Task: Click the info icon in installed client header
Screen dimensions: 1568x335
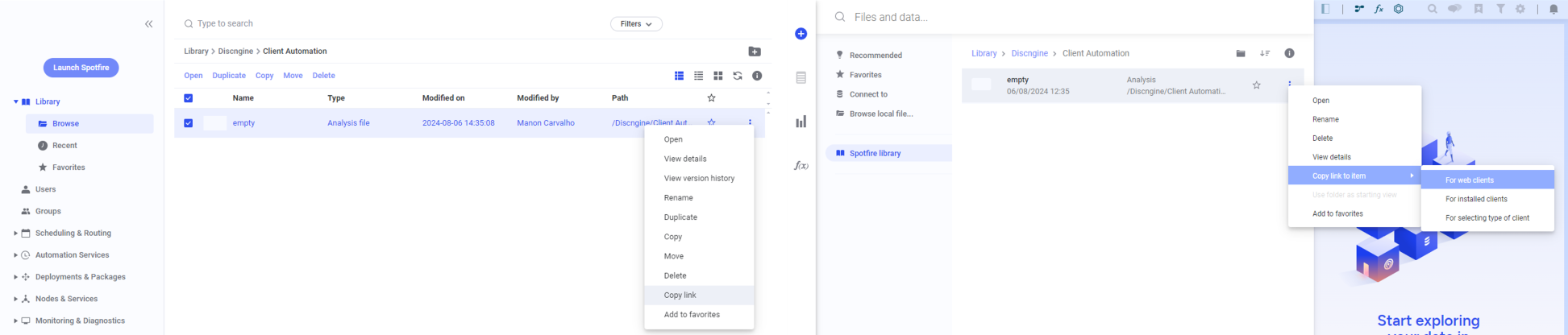Action: pos(1289,53)
